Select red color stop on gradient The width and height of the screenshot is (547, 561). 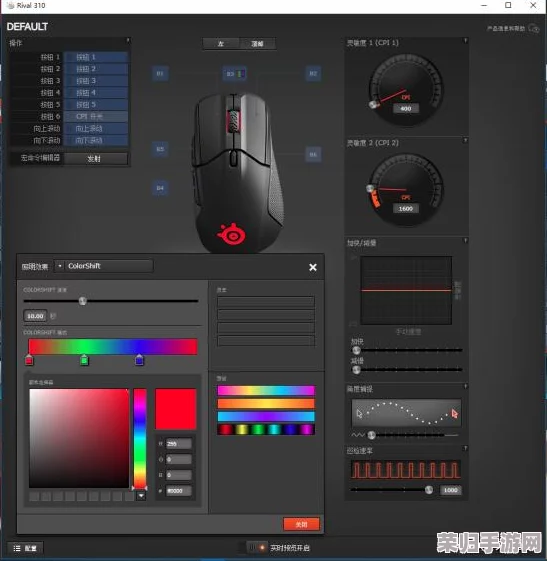(x=29, y=360)
